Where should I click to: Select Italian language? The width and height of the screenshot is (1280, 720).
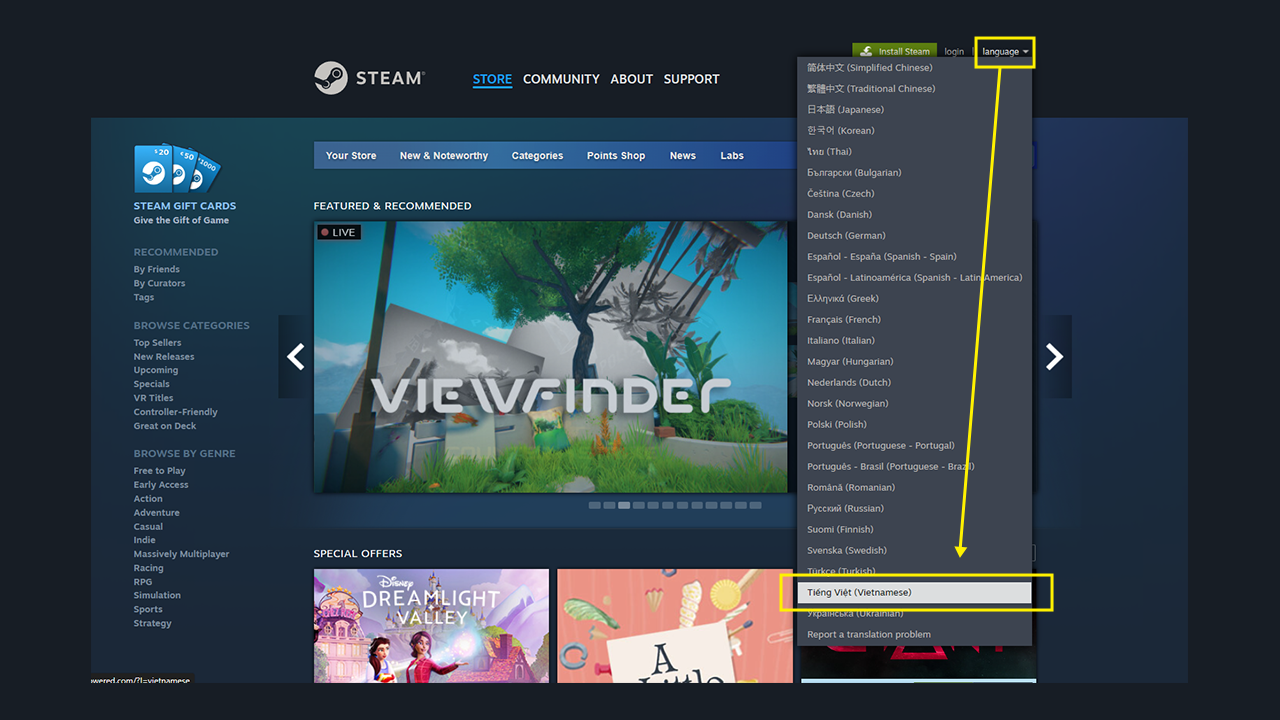[x=915, y=341]
